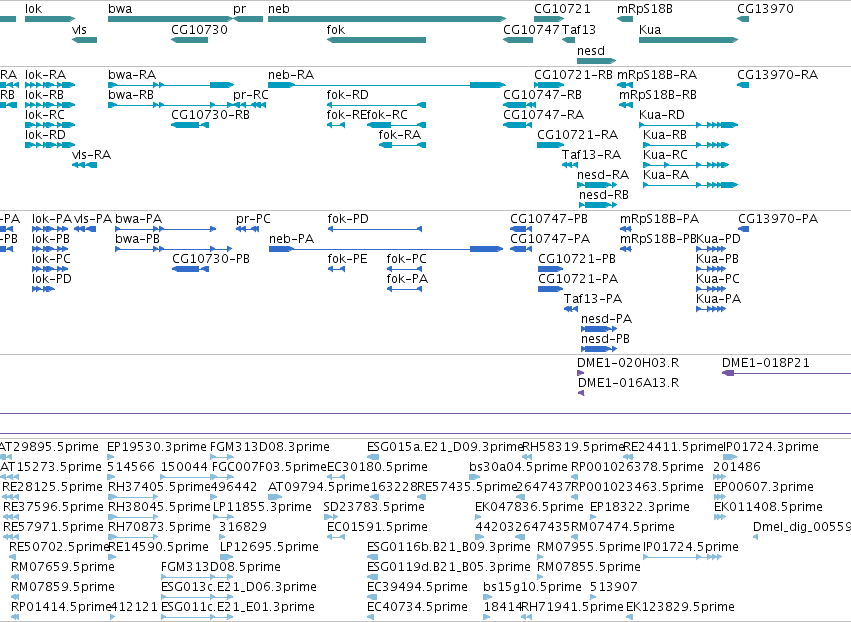Select the EC40734.5prime EST label
Viewport: 851px width, 622px height.
pos(417,607)
